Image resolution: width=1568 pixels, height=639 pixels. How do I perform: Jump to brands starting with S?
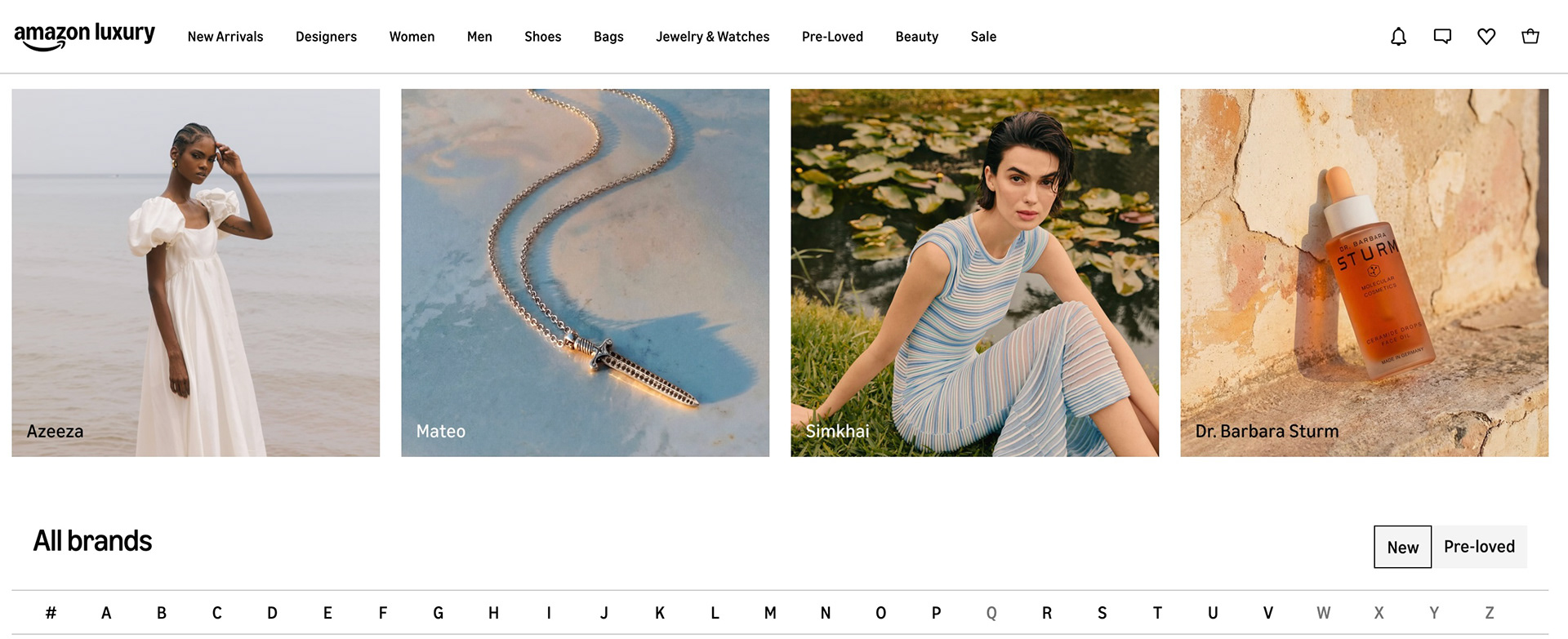[1102, 613]
